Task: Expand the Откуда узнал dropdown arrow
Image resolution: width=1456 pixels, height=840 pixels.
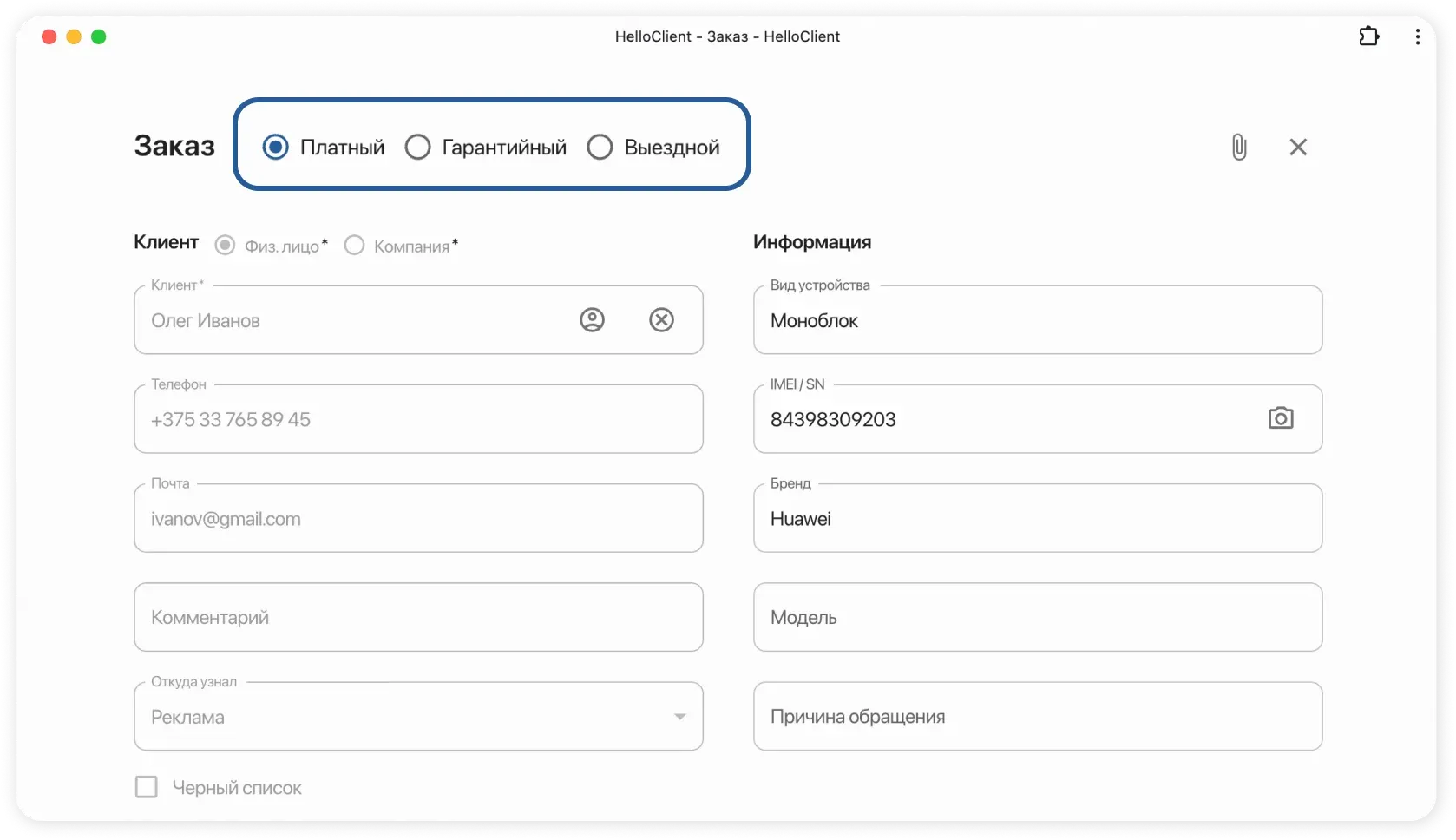Action: click(679, 717)
